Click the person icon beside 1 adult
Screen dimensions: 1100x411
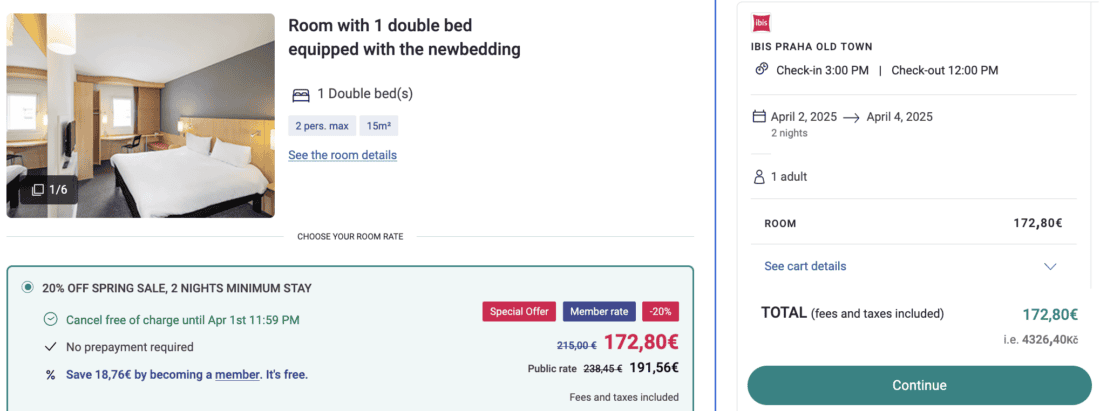click(x=759, y=177)
